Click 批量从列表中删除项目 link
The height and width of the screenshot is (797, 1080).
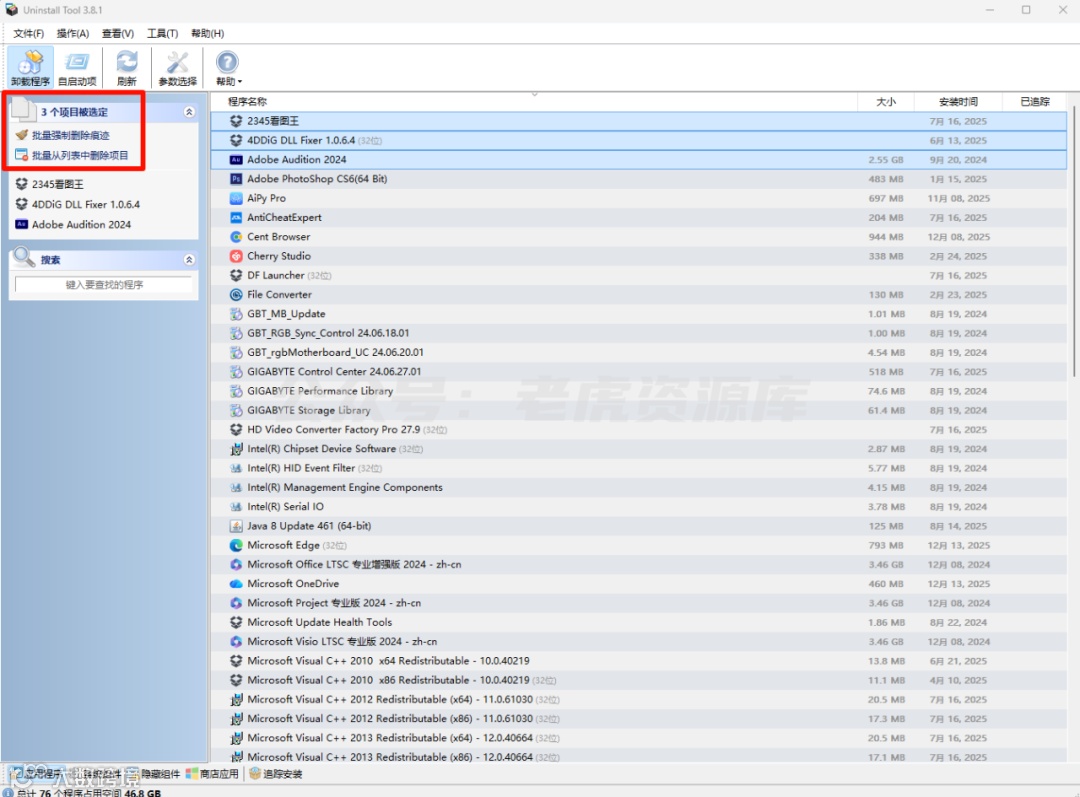point(80,155)
